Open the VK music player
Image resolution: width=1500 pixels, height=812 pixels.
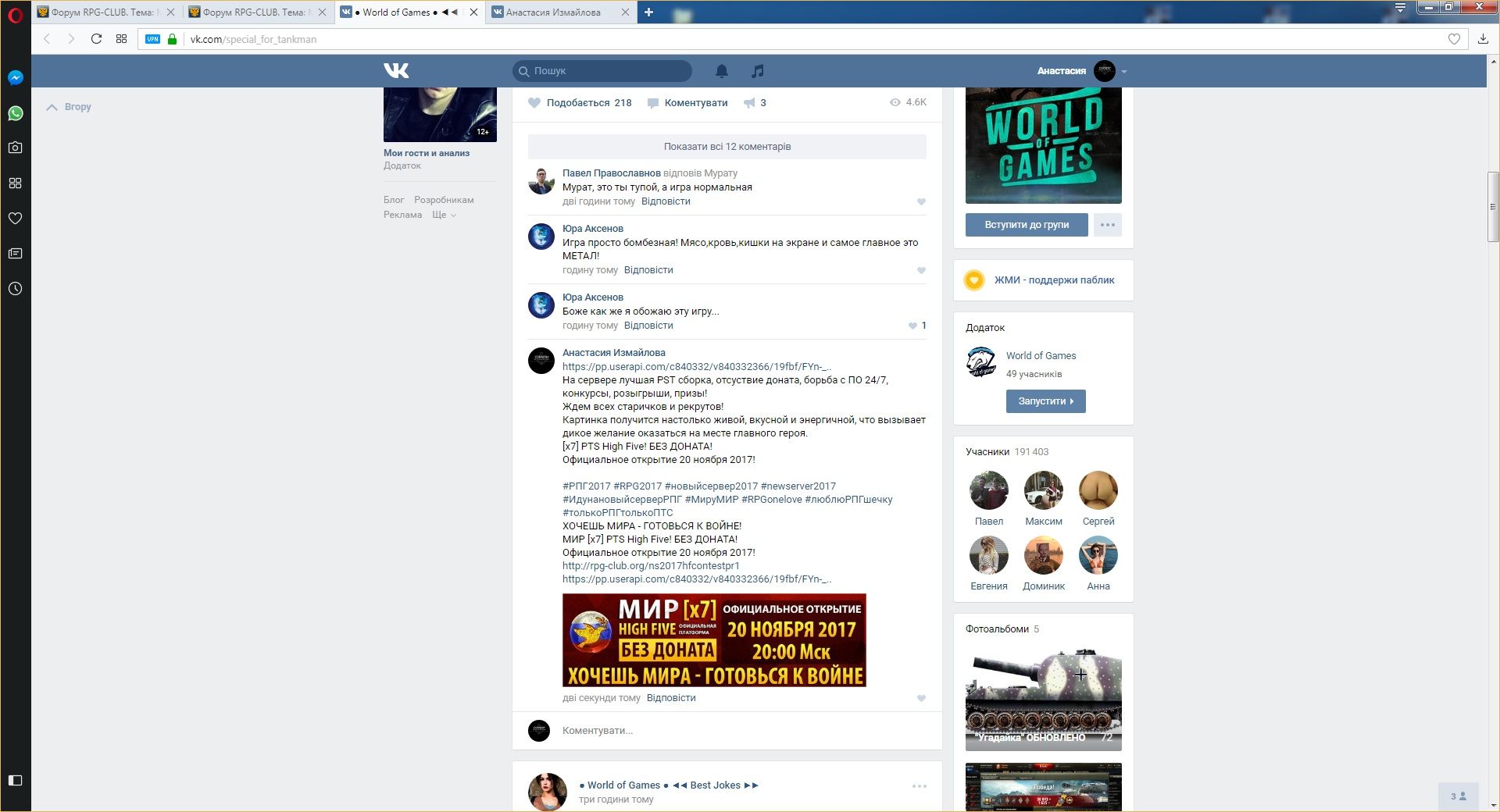(x=757, y=71)
